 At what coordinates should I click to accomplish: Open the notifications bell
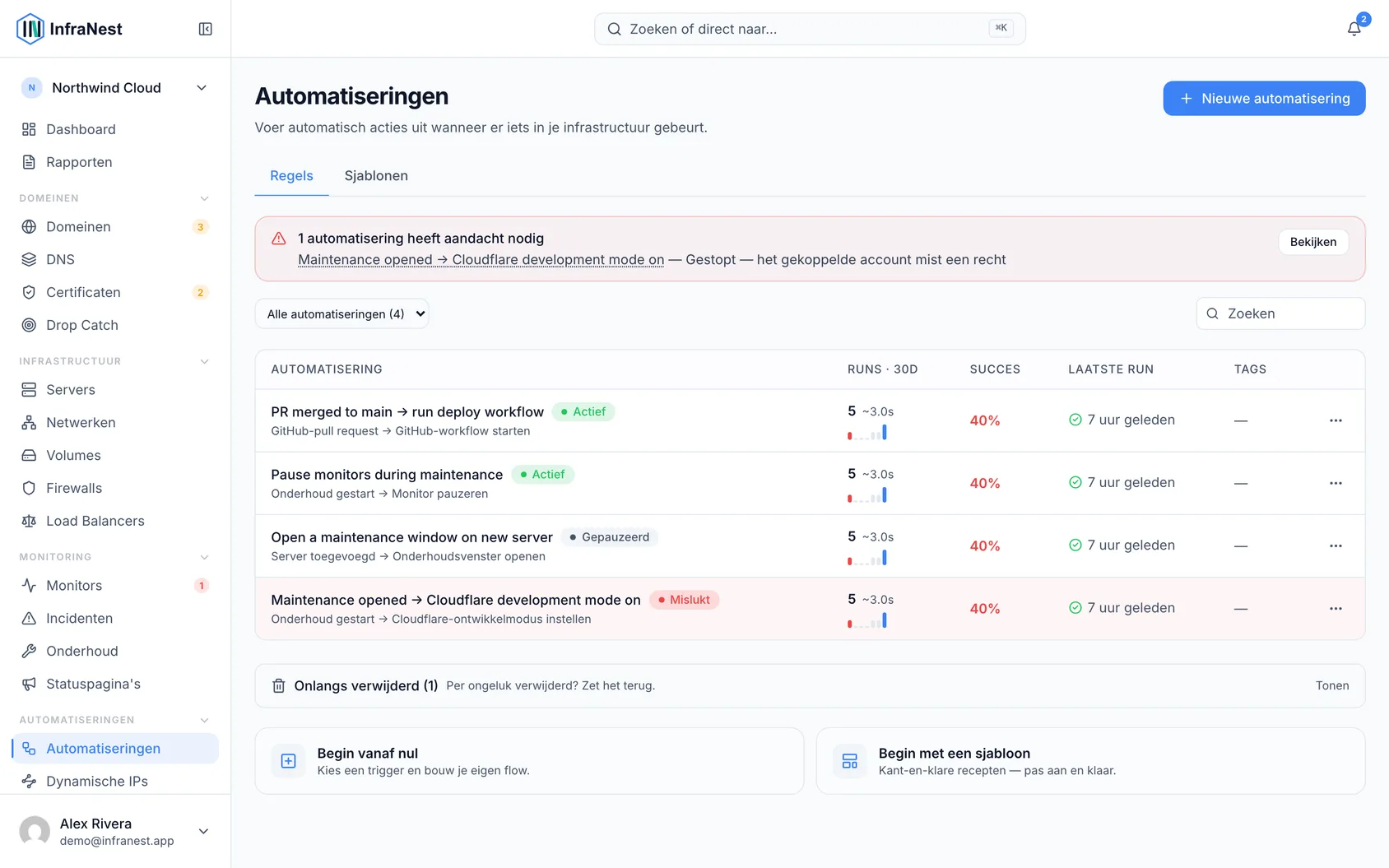(1354, 29)
